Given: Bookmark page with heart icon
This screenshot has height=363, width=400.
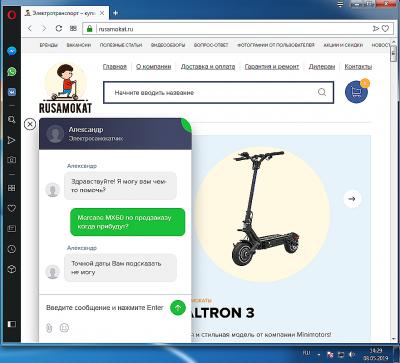Looking at the screenshot, I should pyautogui.click(x=385, y=29).
